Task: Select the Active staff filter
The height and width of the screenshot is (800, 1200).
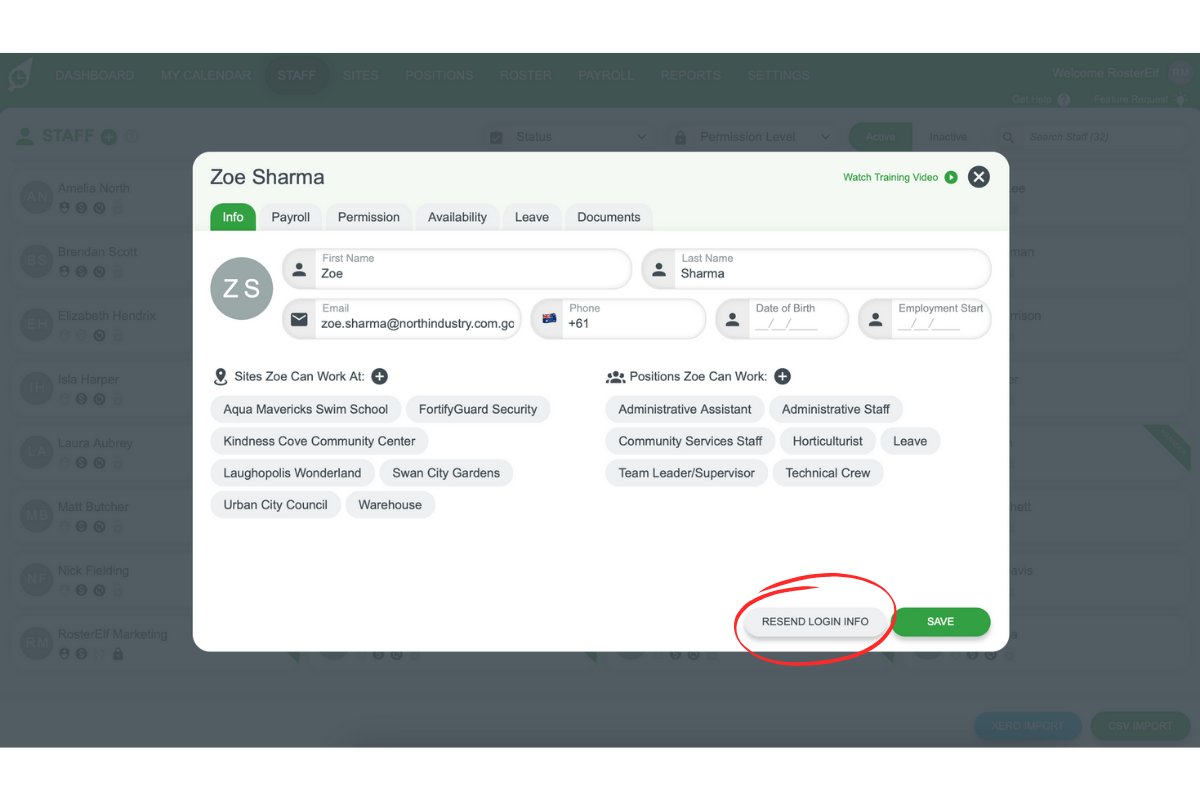Action: coord(880,137)
